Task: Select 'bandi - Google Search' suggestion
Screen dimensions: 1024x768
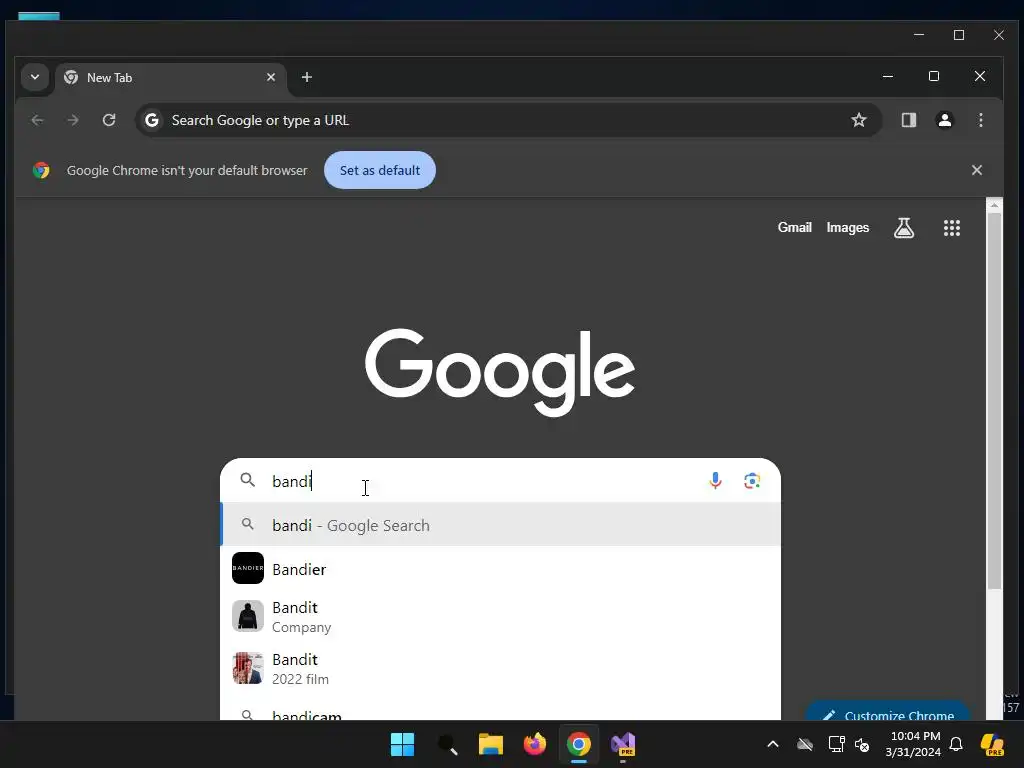Action: coord(501,525)
